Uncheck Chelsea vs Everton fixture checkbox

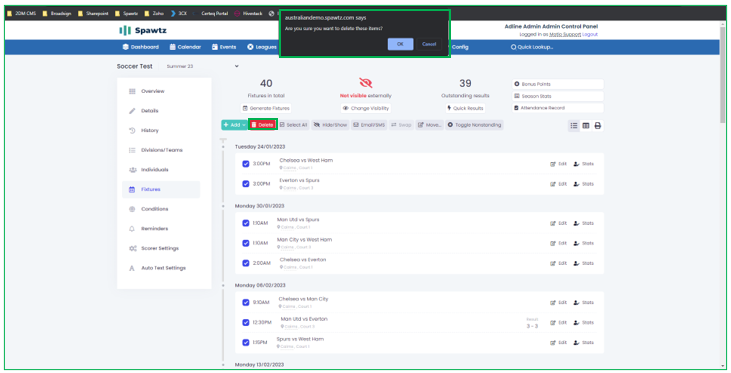point(246,263)
